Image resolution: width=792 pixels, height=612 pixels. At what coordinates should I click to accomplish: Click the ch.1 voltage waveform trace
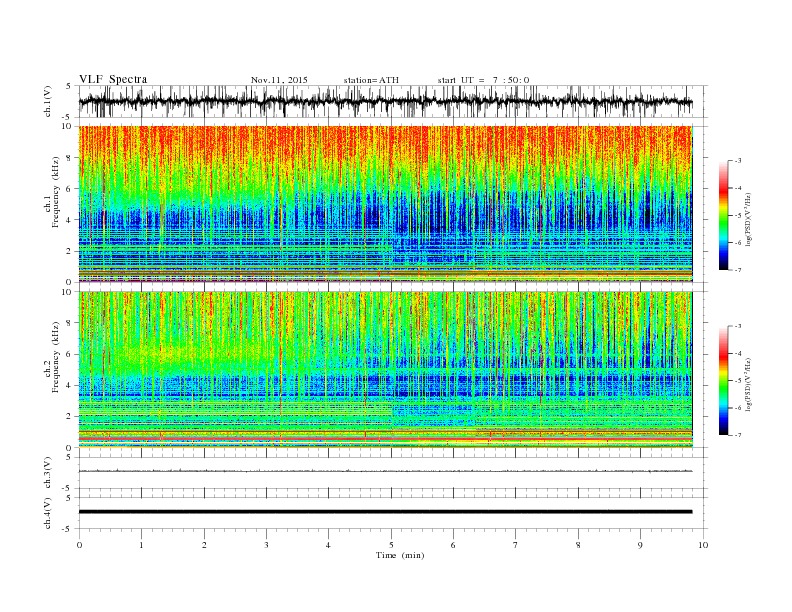pyautogui.click(x=385, y=101)
